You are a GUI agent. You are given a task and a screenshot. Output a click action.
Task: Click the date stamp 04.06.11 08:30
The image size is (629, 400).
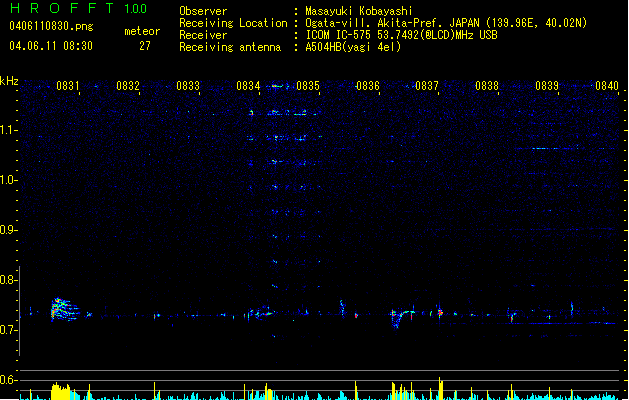click(51, 46)
